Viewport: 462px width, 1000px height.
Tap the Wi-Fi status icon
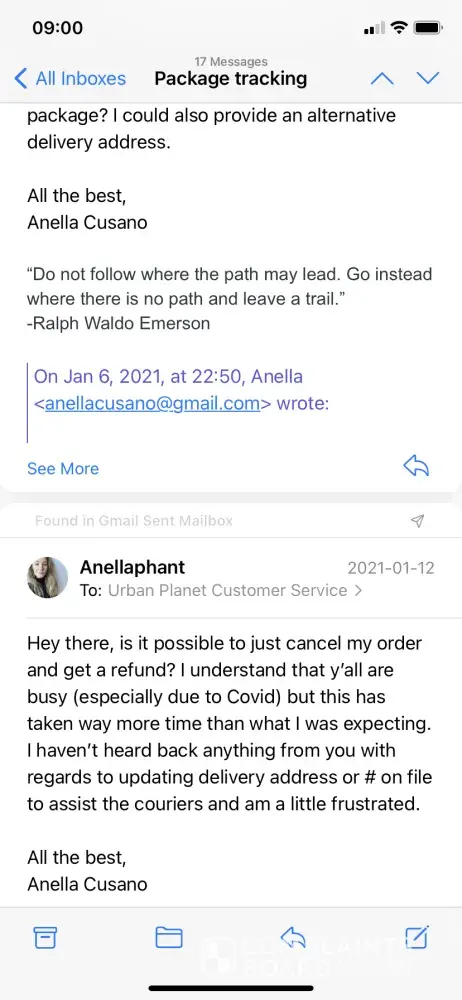399,28
